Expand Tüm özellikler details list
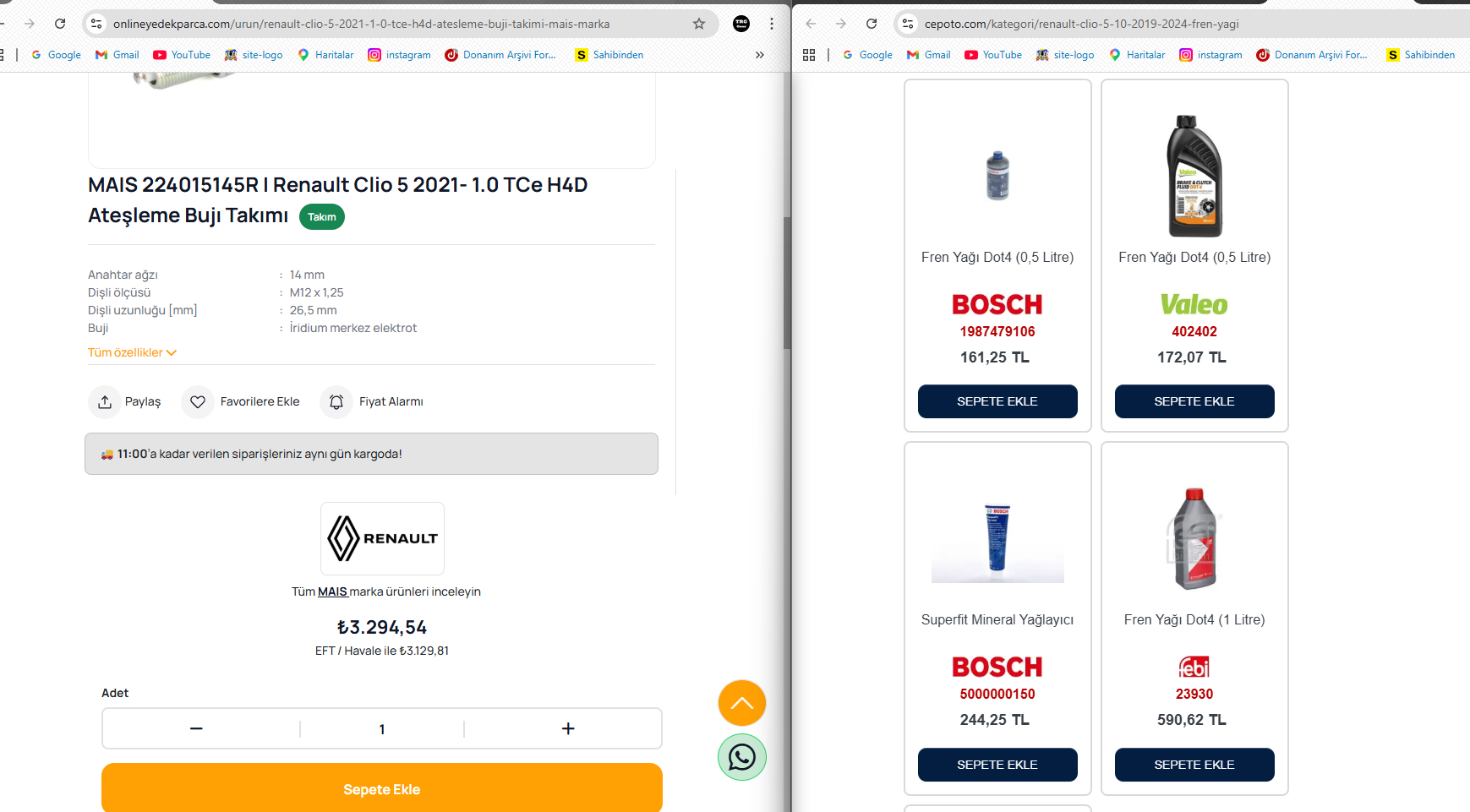Image resolution: width=1470 pixels, height=812 pixels. click(x=132, y=352)
